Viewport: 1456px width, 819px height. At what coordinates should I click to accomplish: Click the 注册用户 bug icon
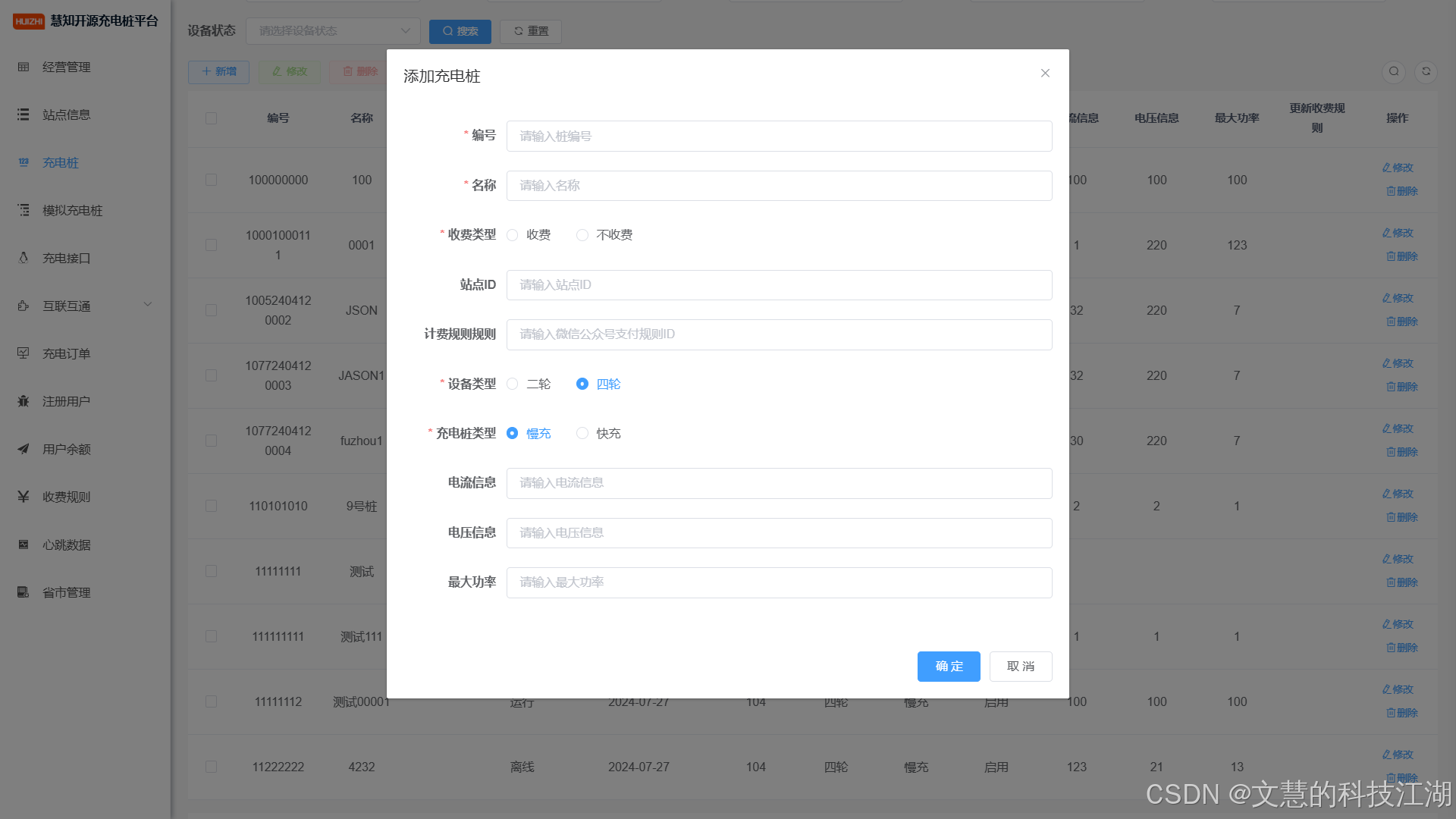24,401
